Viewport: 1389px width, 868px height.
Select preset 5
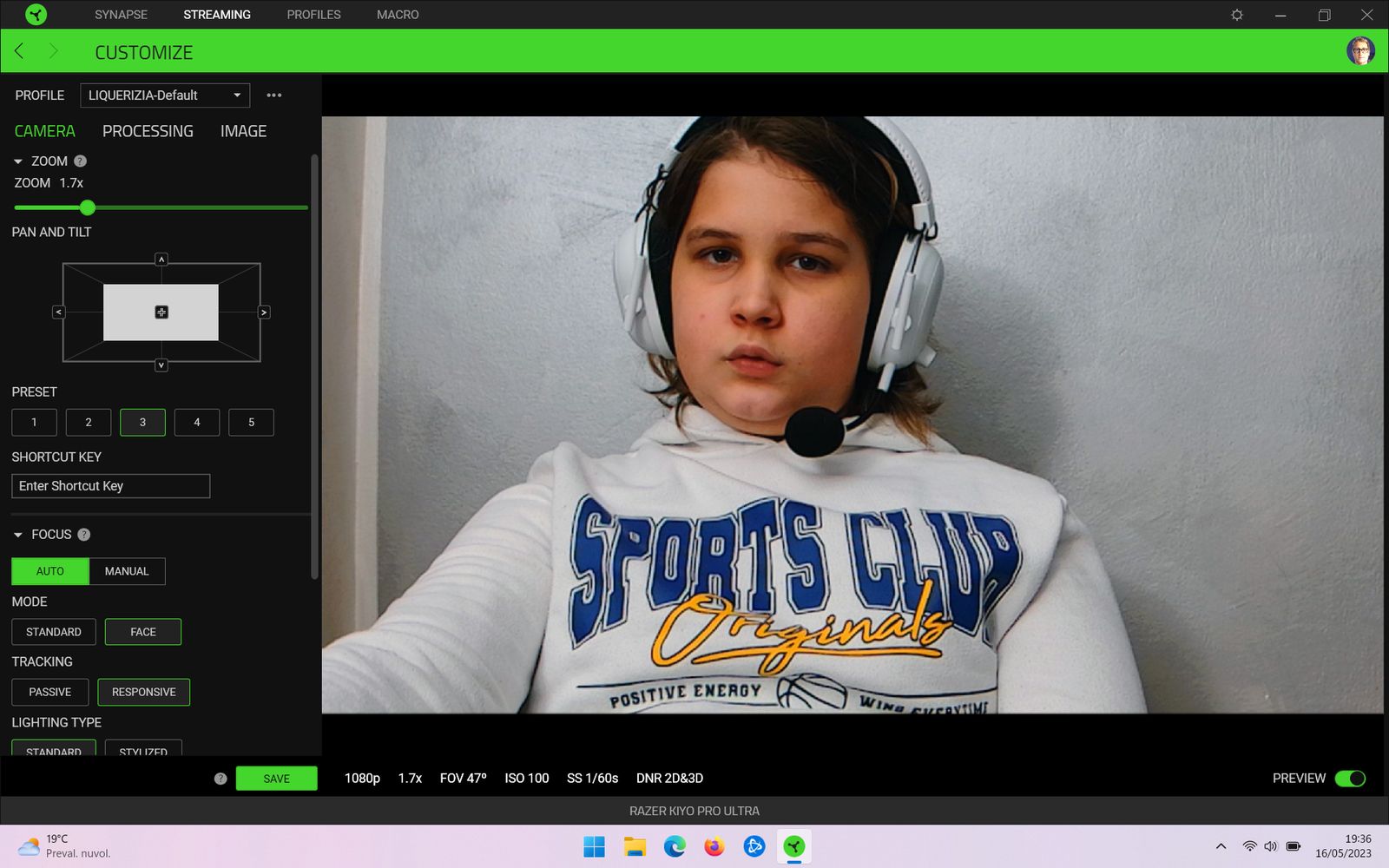[x=251, y=422]
